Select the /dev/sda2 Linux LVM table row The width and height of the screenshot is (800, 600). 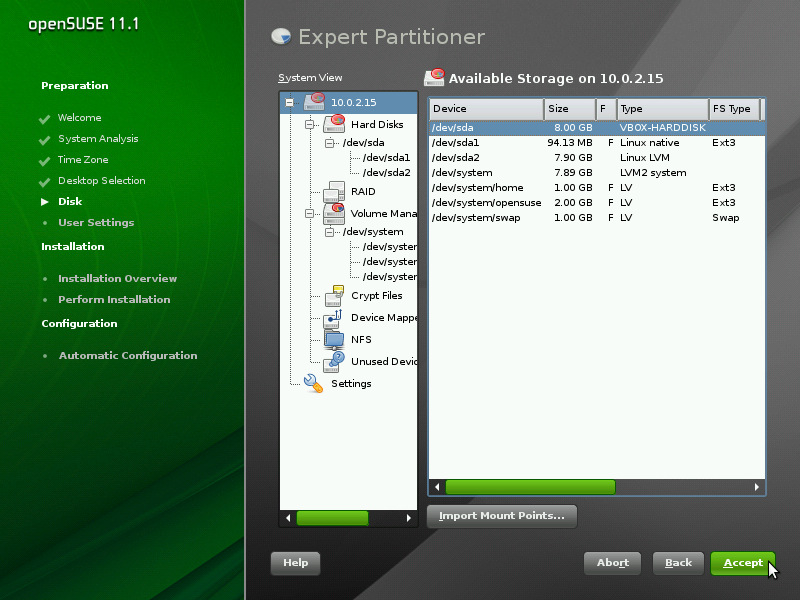coord(597,158)
